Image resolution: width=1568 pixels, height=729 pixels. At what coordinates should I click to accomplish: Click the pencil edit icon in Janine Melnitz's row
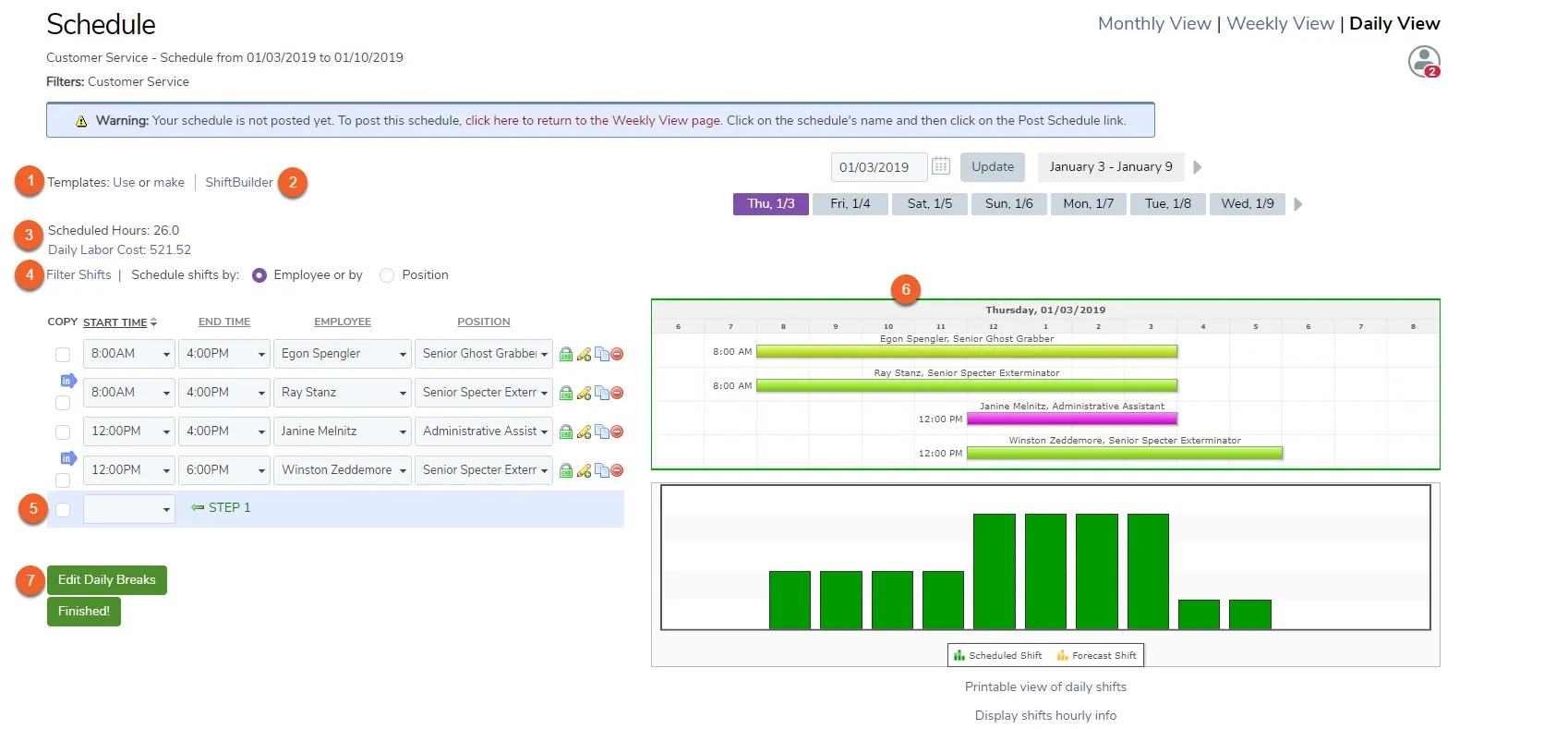(584, 432)
